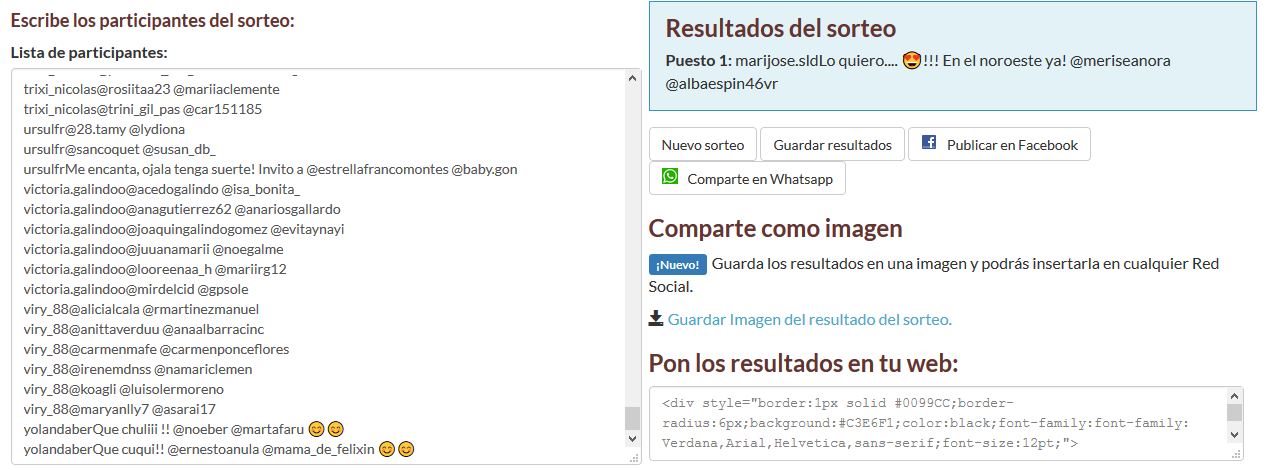Click 'Escribe los participantes del sorteo:' heading

[x=152, y=20]
